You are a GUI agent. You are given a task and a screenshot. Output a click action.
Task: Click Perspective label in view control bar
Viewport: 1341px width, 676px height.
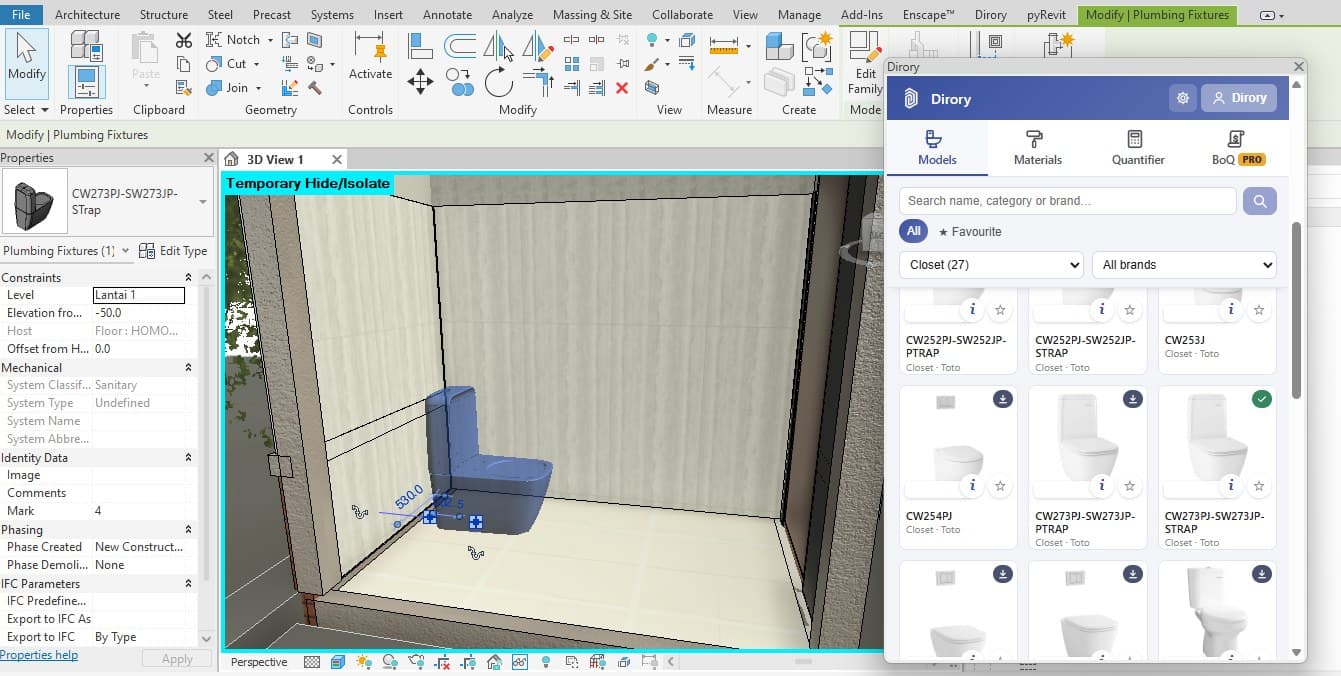[x=259, y=662]
